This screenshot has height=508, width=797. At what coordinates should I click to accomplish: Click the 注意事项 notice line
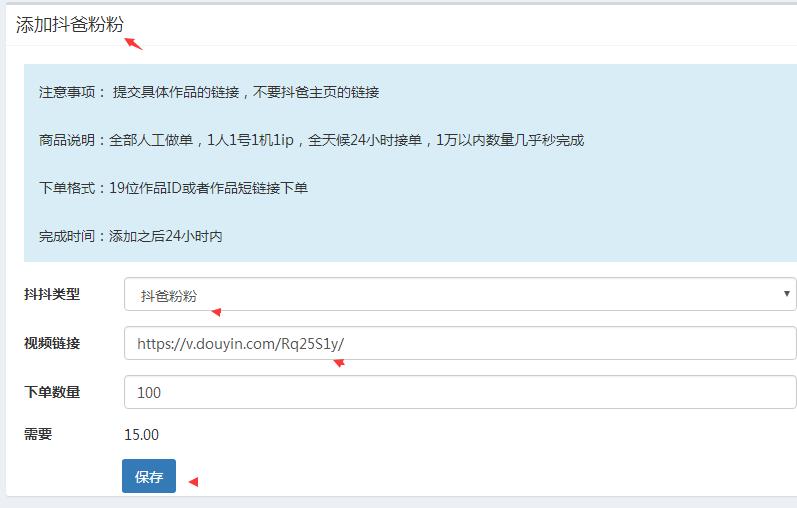(209, 92)
